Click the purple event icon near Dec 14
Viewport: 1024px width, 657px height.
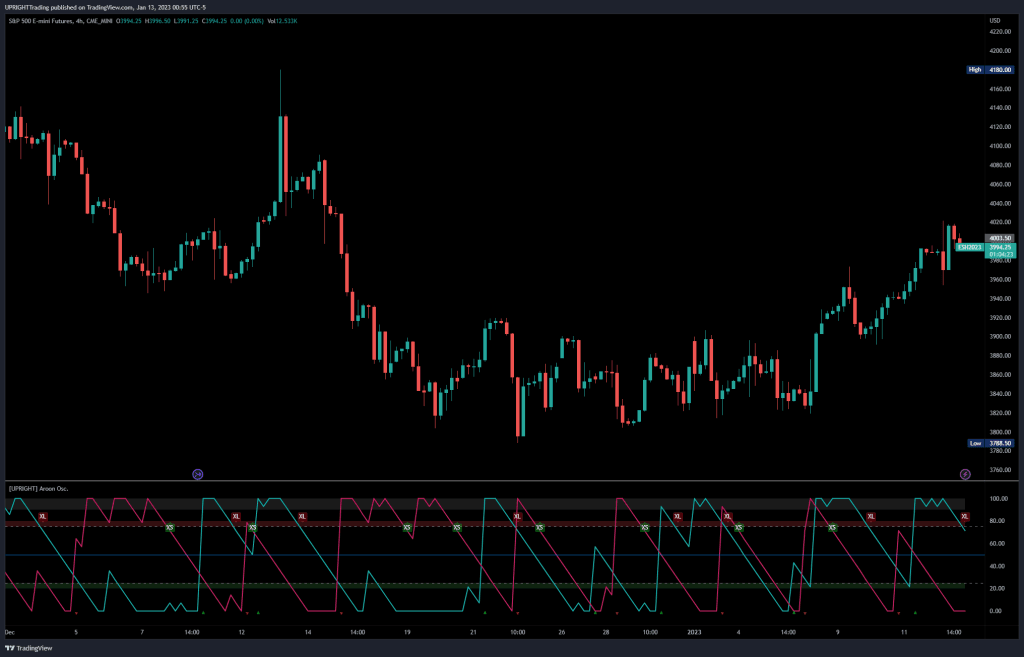tap(198, 473)
